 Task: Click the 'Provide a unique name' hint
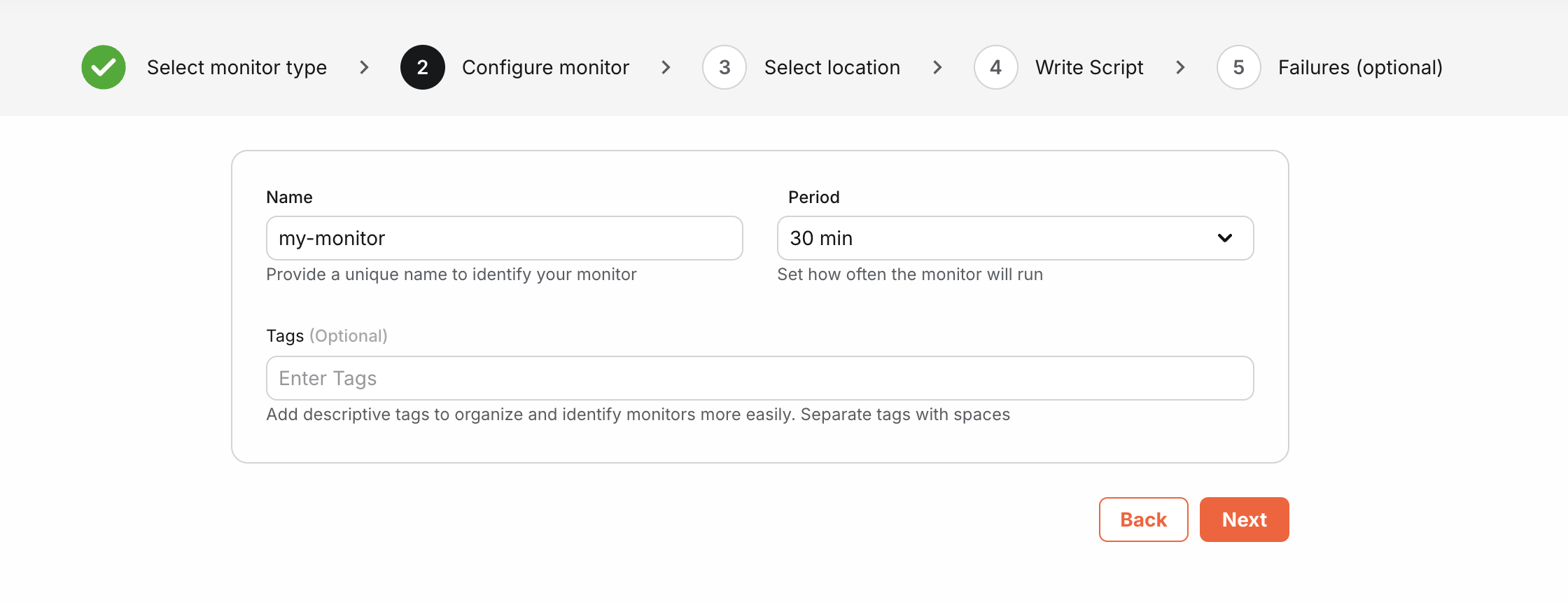(x=451, y=274)
